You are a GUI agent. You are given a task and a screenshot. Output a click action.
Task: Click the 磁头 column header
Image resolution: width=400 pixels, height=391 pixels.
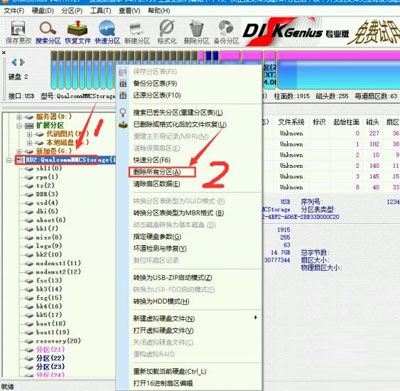[372, 122]
